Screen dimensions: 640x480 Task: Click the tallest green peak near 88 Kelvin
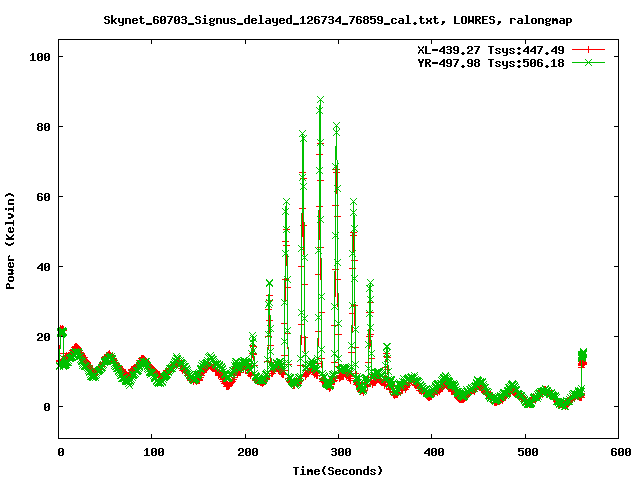pos(320,100)
